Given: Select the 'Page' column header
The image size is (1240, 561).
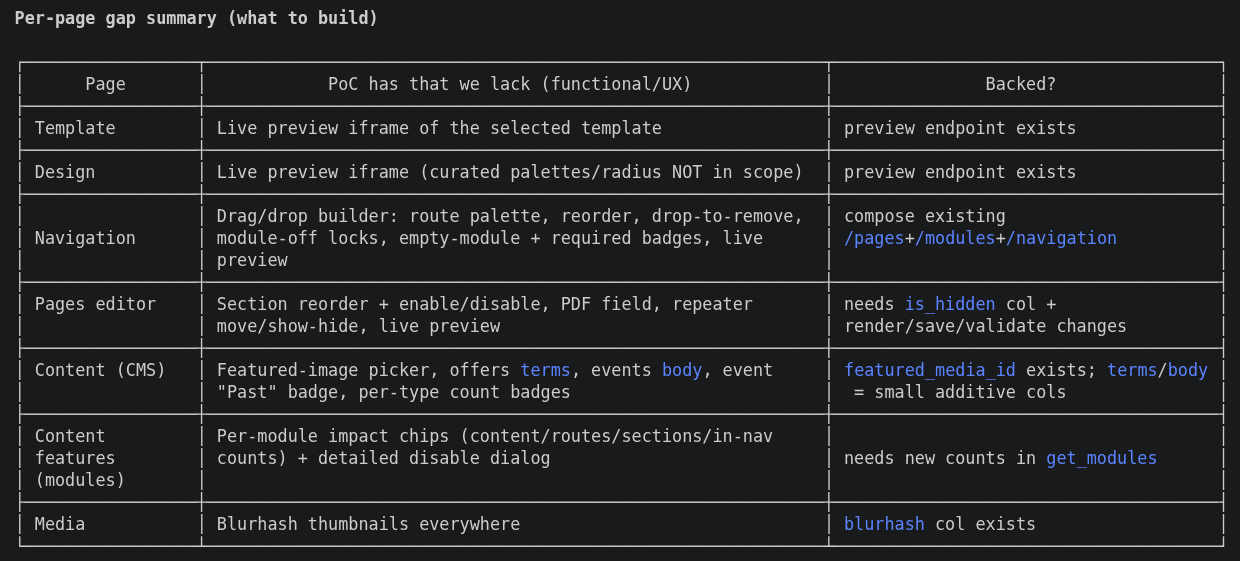Looking at the screenshot, I should [x=105, y=84].
